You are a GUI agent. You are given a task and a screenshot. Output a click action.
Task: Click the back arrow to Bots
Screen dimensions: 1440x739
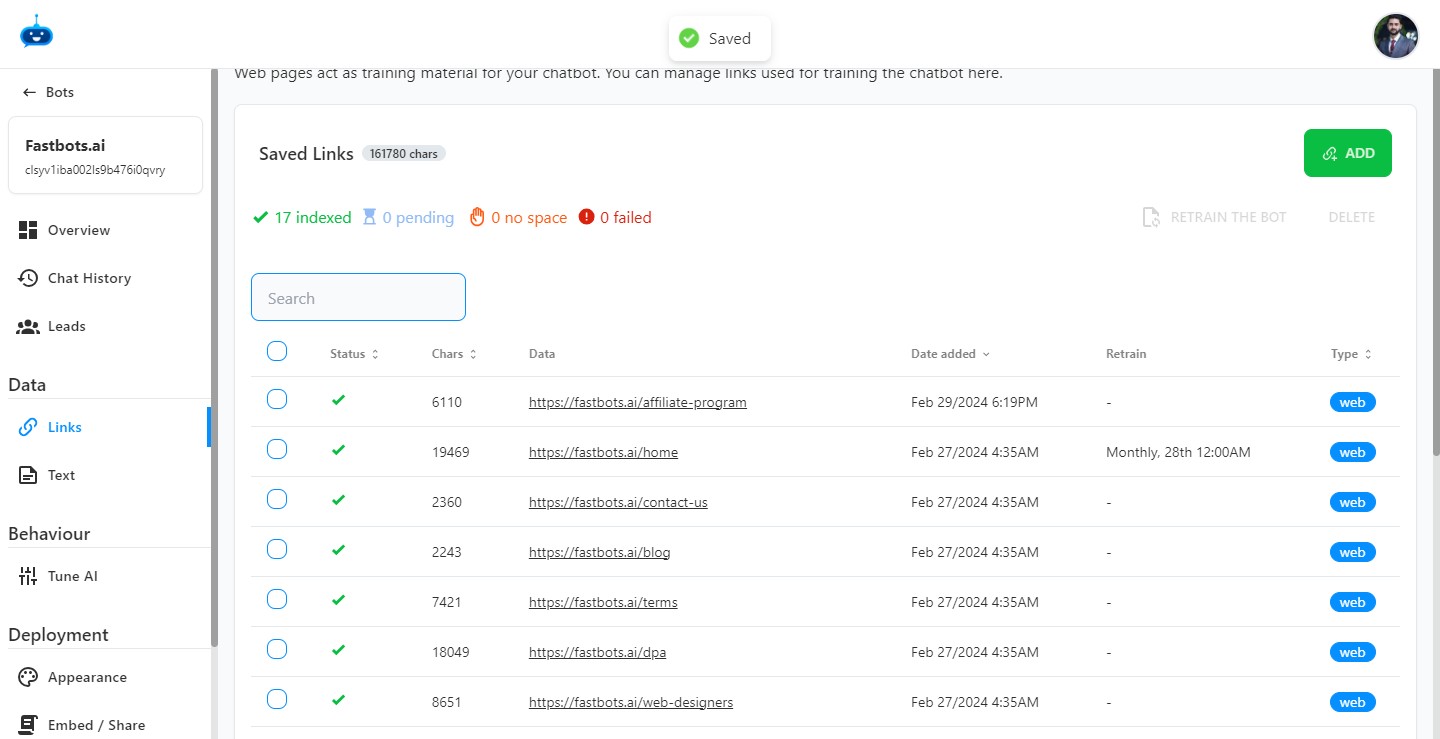point(29,92)
